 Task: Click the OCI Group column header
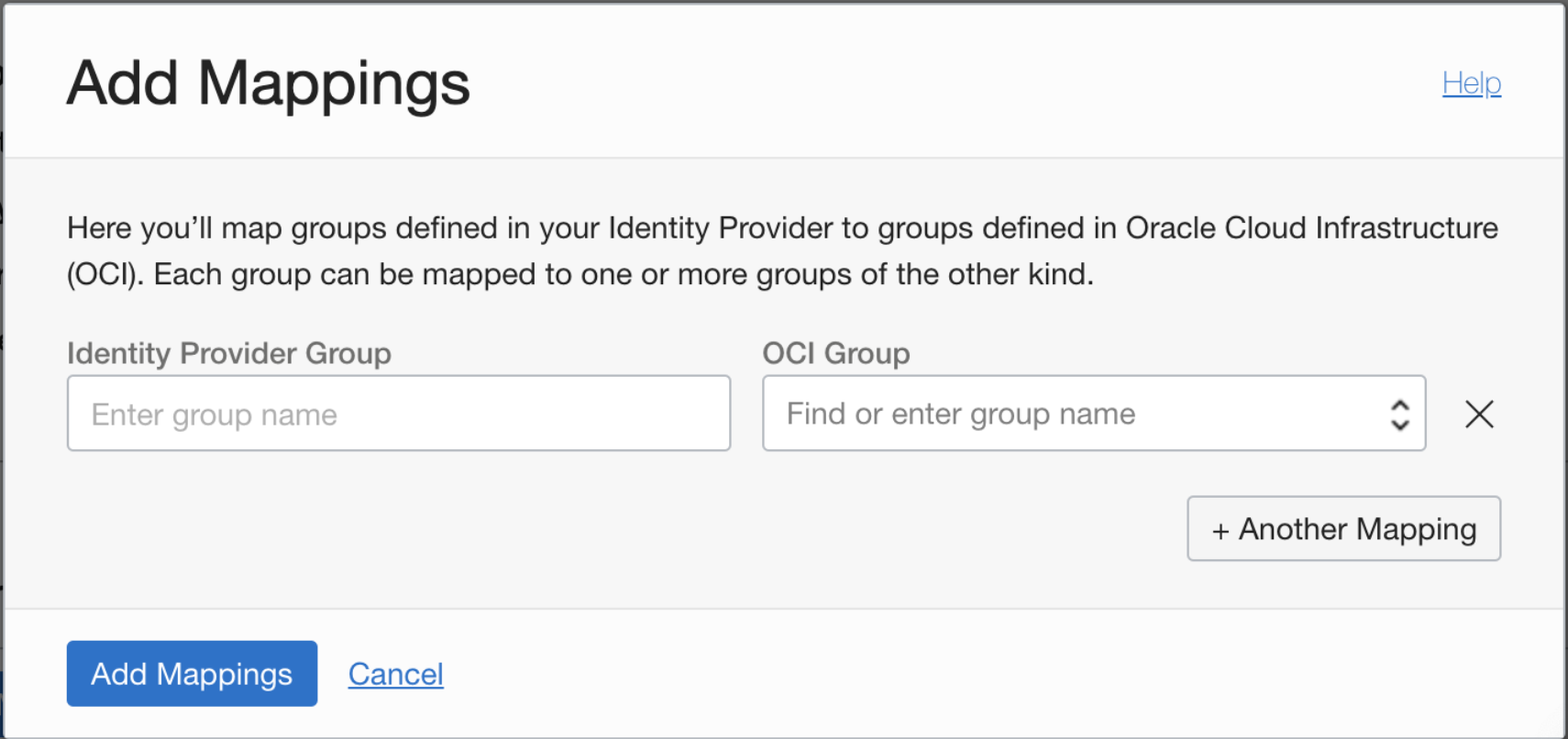tap(835, 354)
